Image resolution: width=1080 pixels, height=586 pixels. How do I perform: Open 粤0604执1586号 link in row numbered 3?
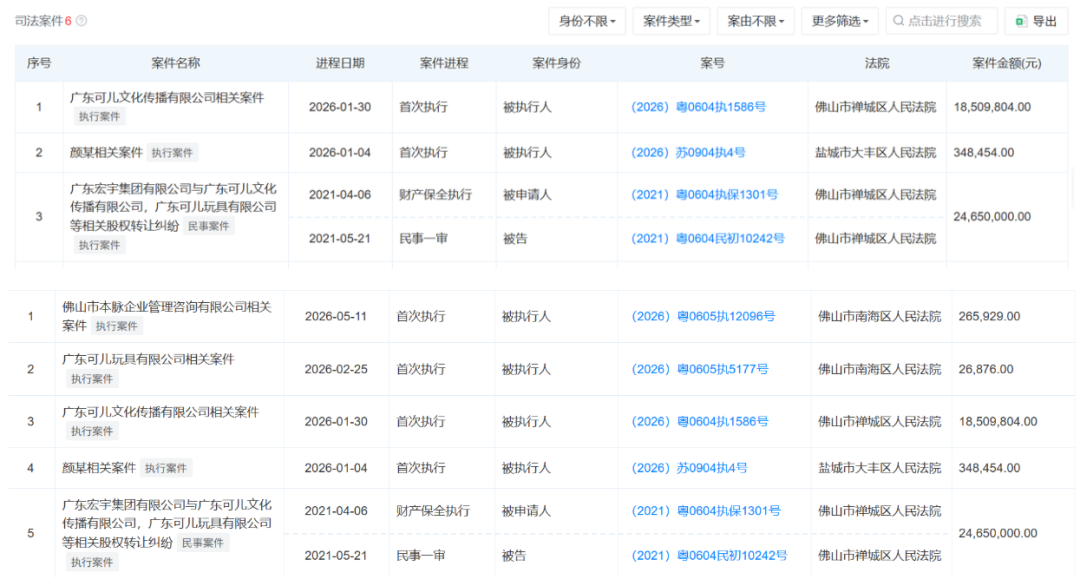[700, 421]
